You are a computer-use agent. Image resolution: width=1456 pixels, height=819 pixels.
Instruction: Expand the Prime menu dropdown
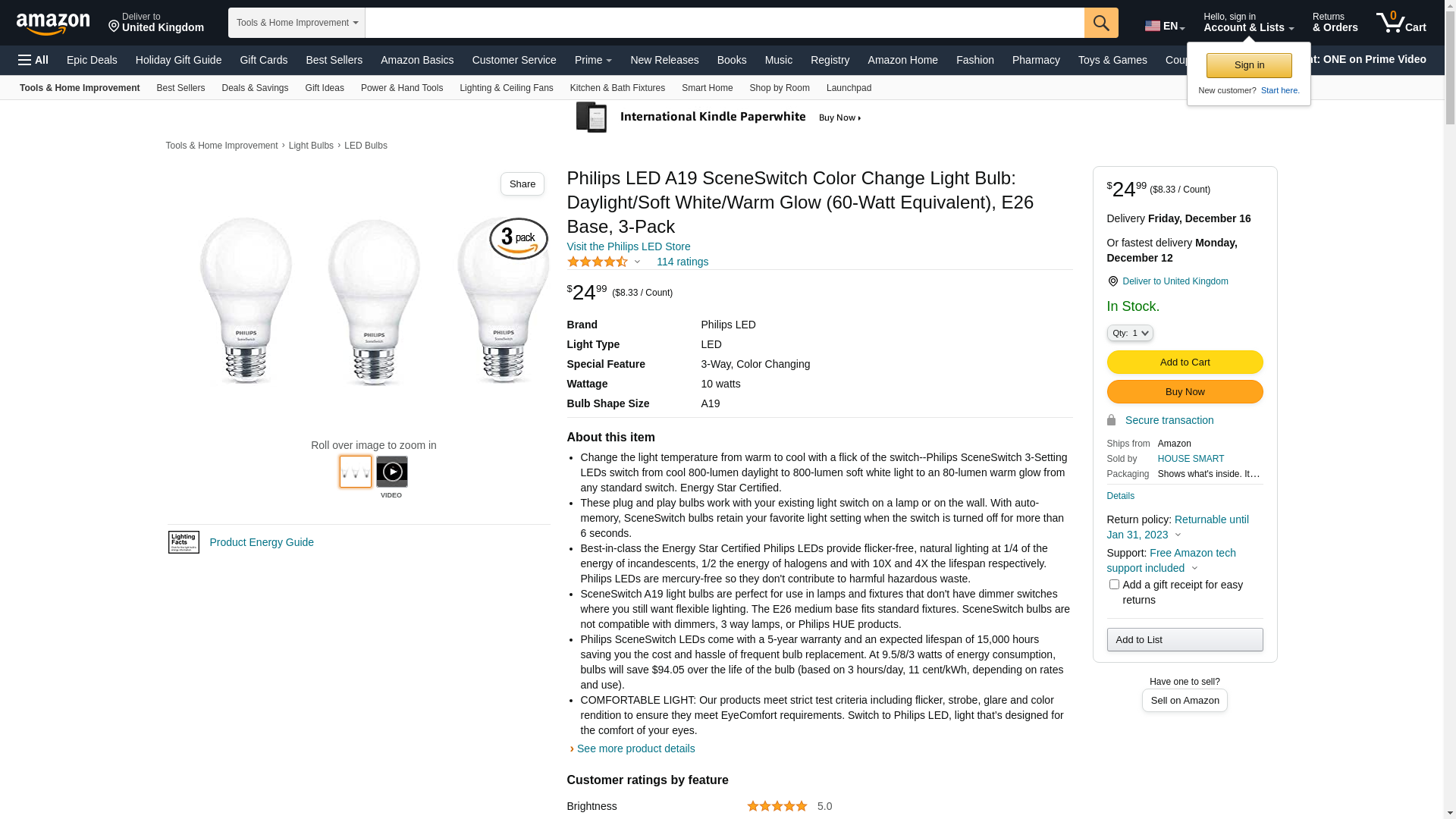click(593, 60)
